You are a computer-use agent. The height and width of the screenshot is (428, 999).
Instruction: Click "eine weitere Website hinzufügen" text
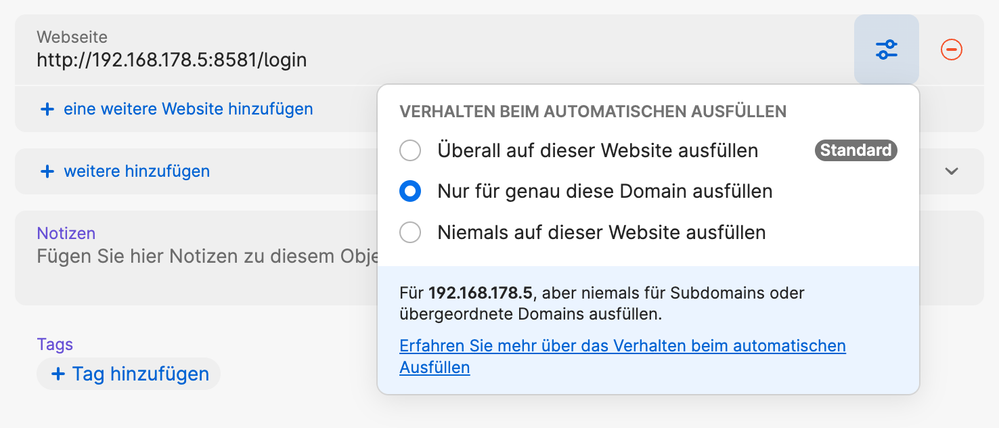tap(188, 109)
